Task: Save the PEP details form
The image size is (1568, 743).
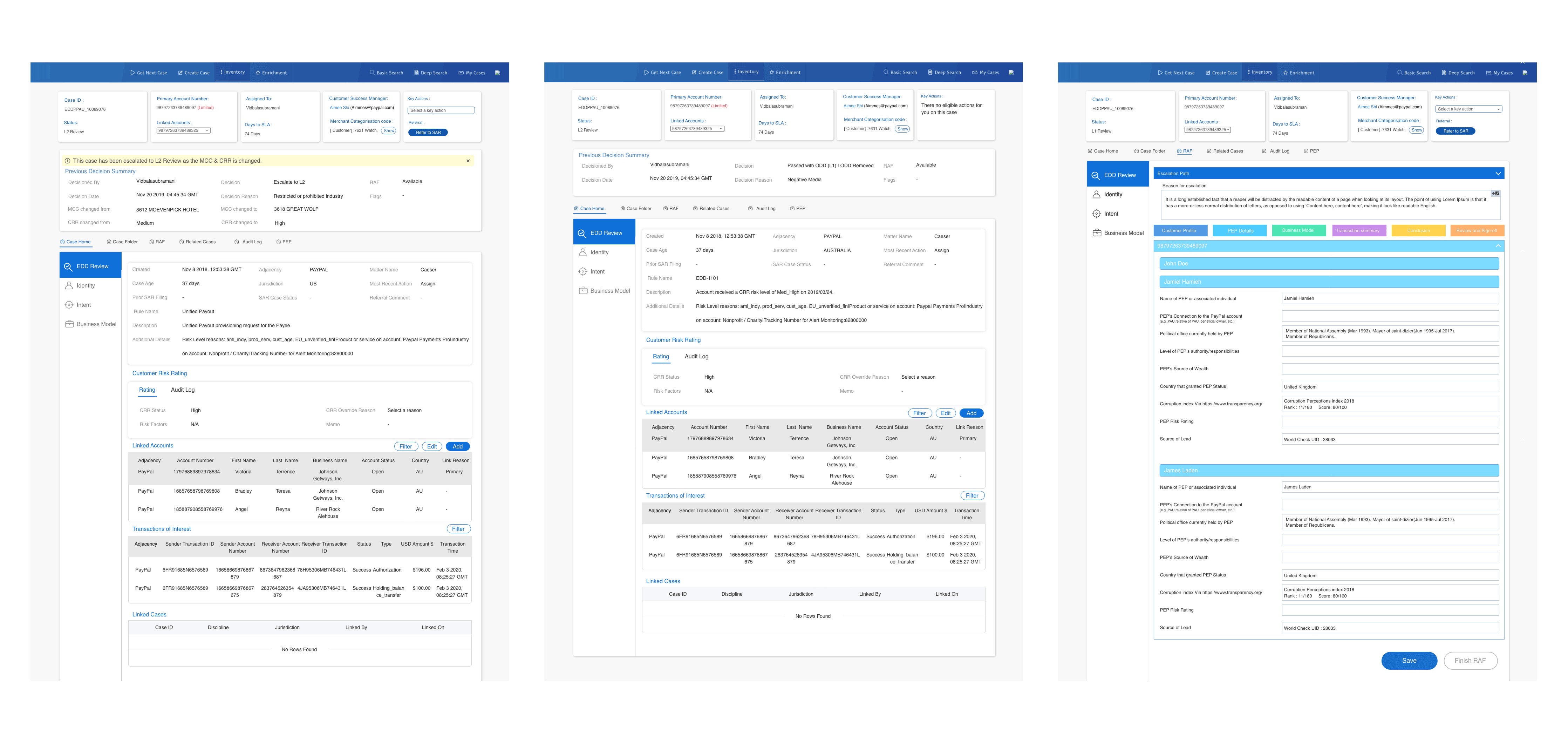Action: click(1409, 660)
